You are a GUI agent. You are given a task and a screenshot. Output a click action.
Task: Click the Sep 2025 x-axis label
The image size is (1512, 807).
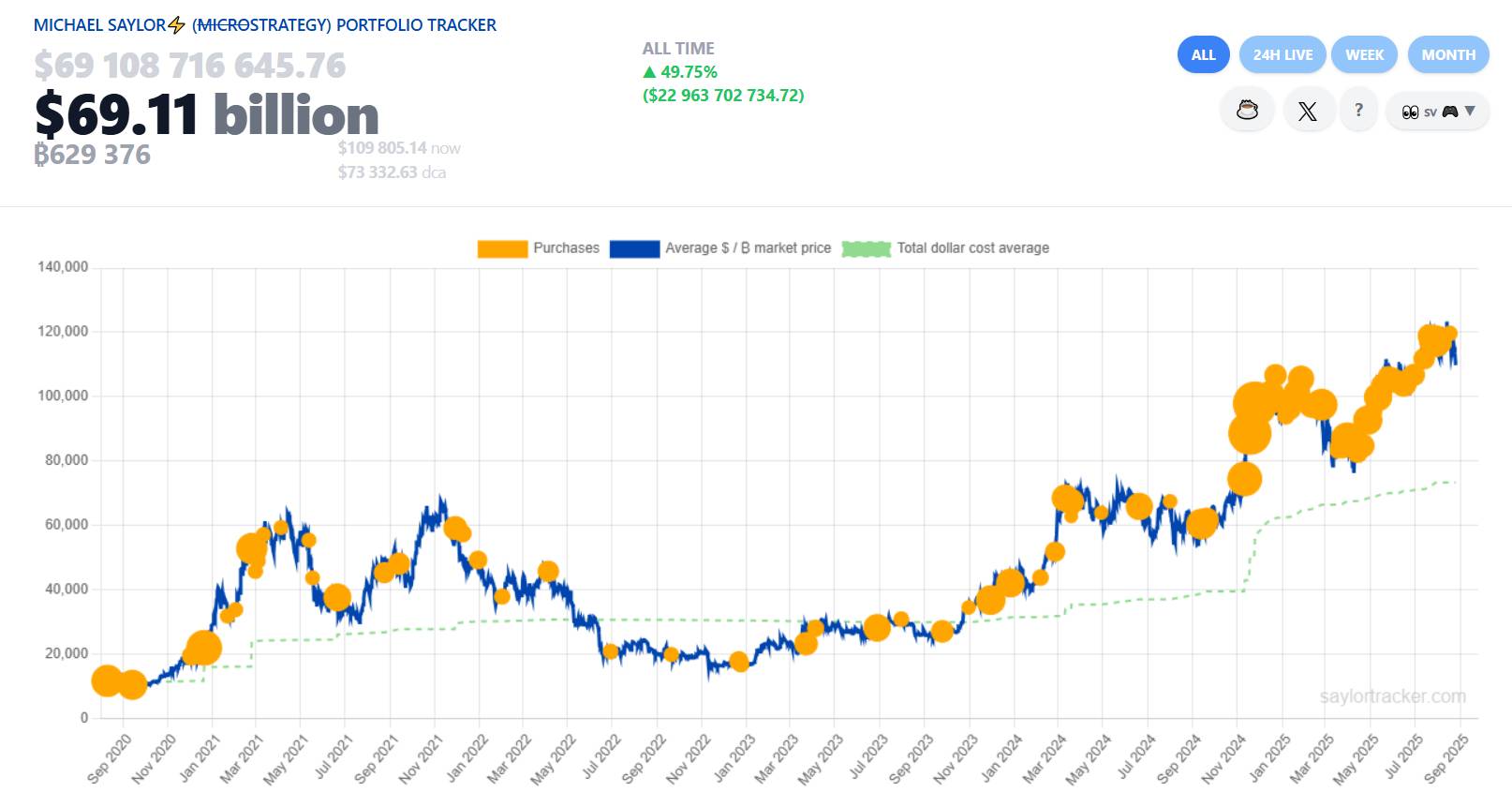pos(1446,758)
